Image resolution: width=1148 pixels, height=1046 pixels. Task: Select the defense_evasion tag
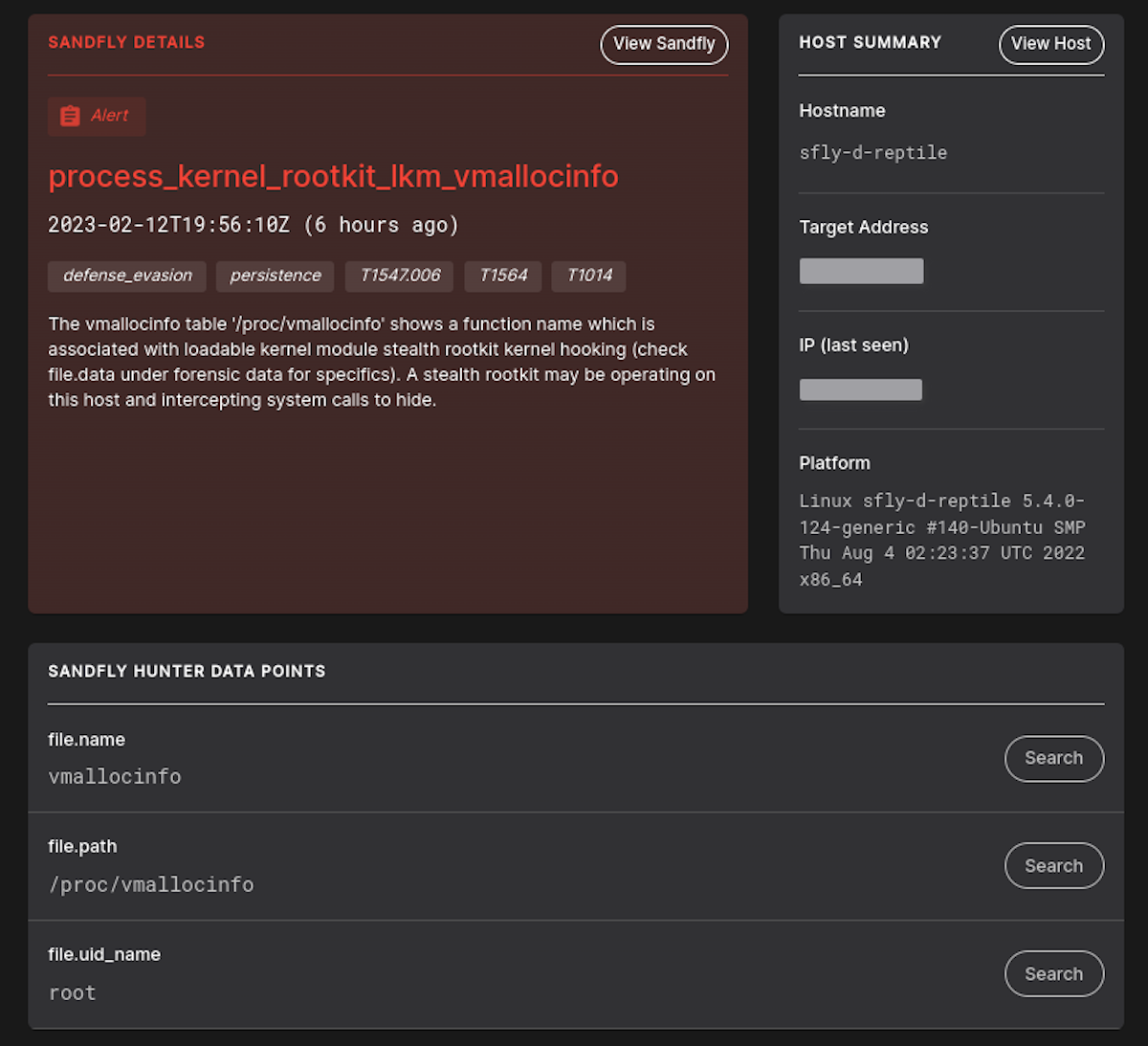pyautogui.click(x=126, y=276)
